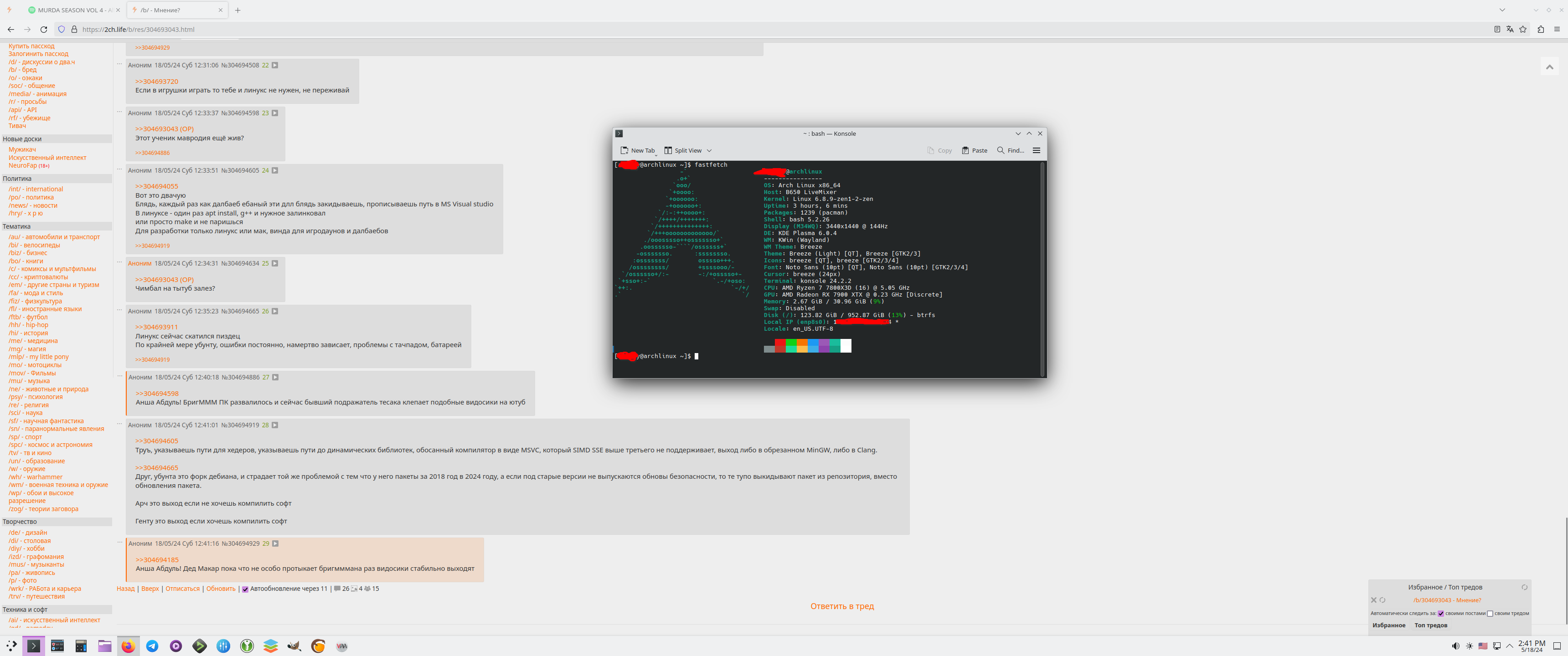
Task: Select the 'Топ тредов' tab
Action: point(1430,625)
